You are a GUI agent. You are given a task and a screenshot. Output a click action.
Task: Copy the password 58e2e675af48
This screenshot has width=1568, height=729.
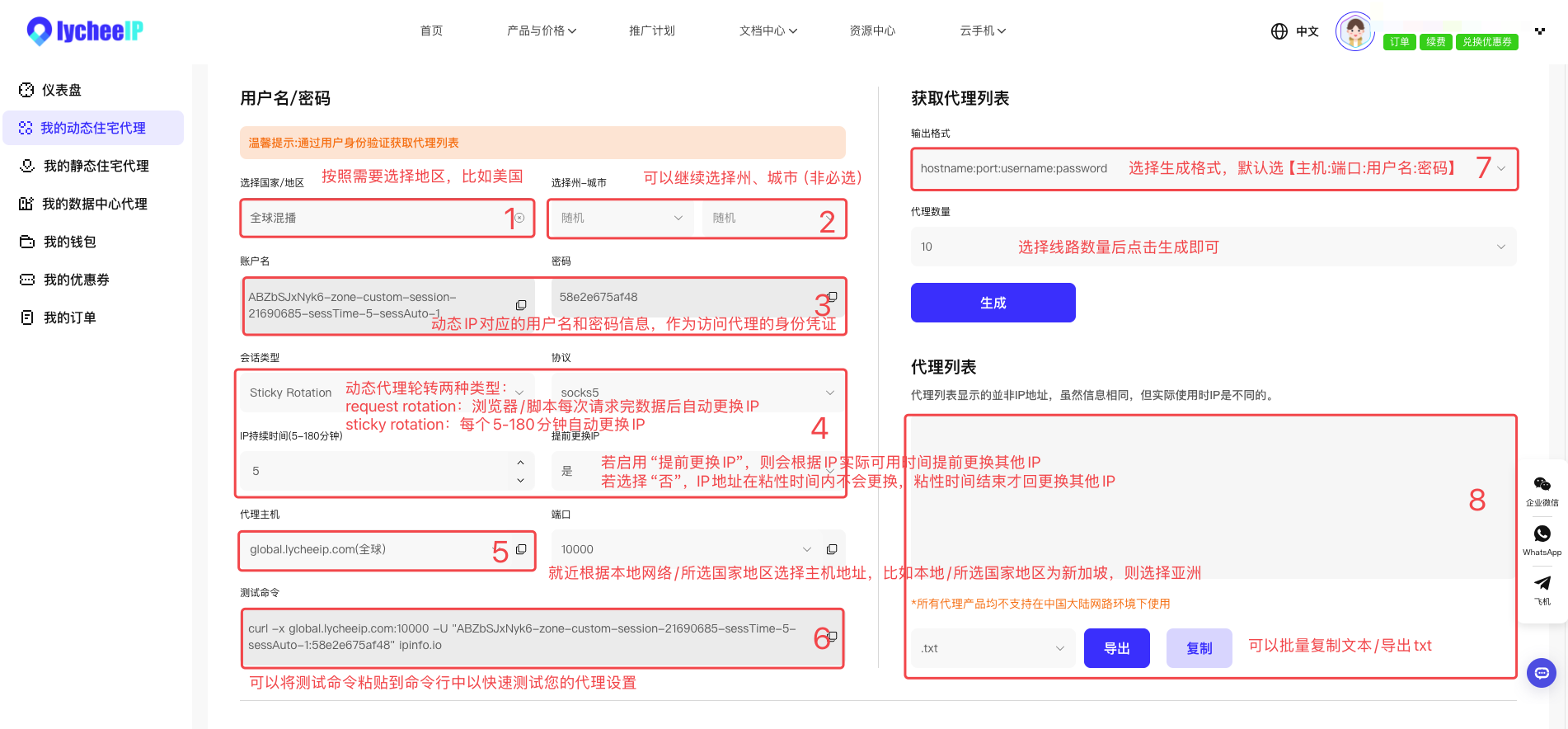point(833,297)
